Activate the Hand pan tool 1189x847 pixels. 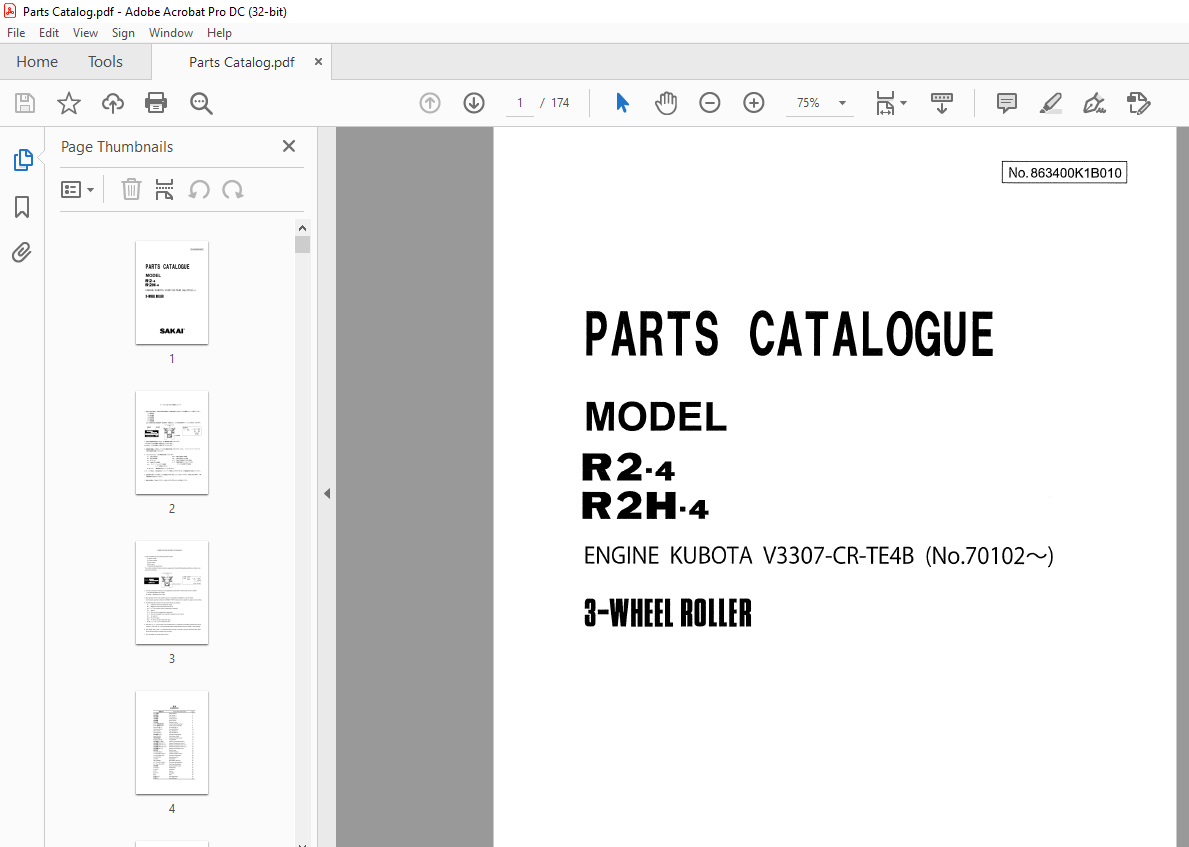coord(666,103)
